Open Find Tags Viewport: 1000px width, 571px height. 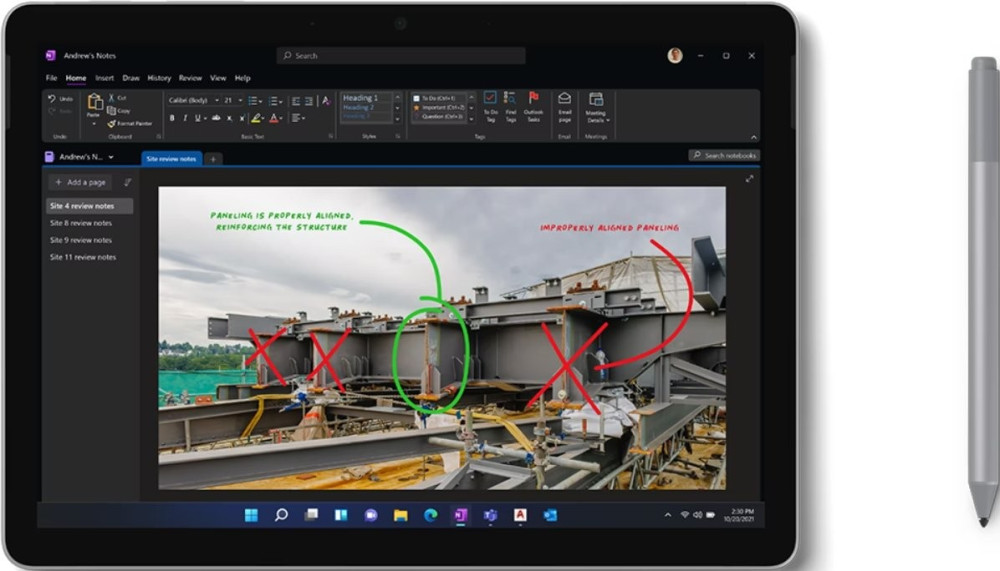click(510, 98)
